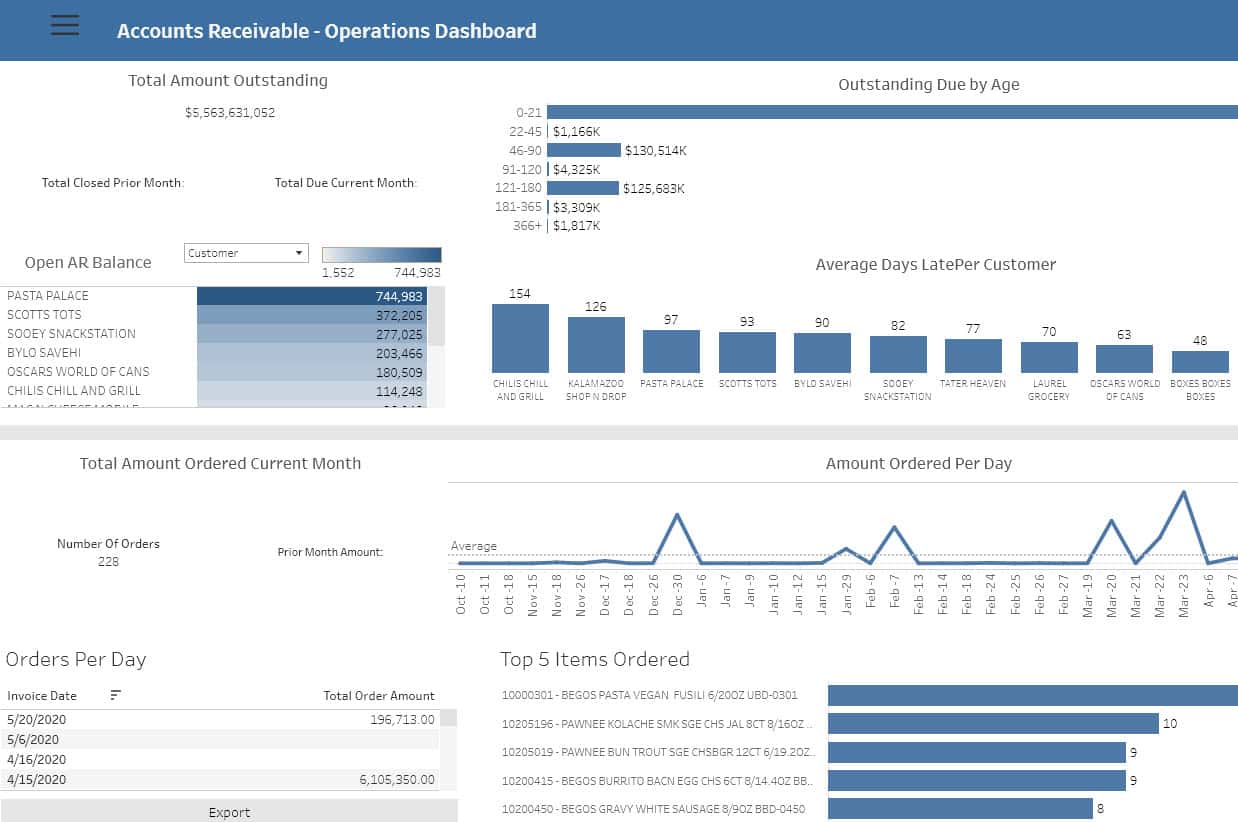Select the PASTA PALACE balance row
Image resolution: width=1238 pixels, height=822 pixels.
click(214, 296)
